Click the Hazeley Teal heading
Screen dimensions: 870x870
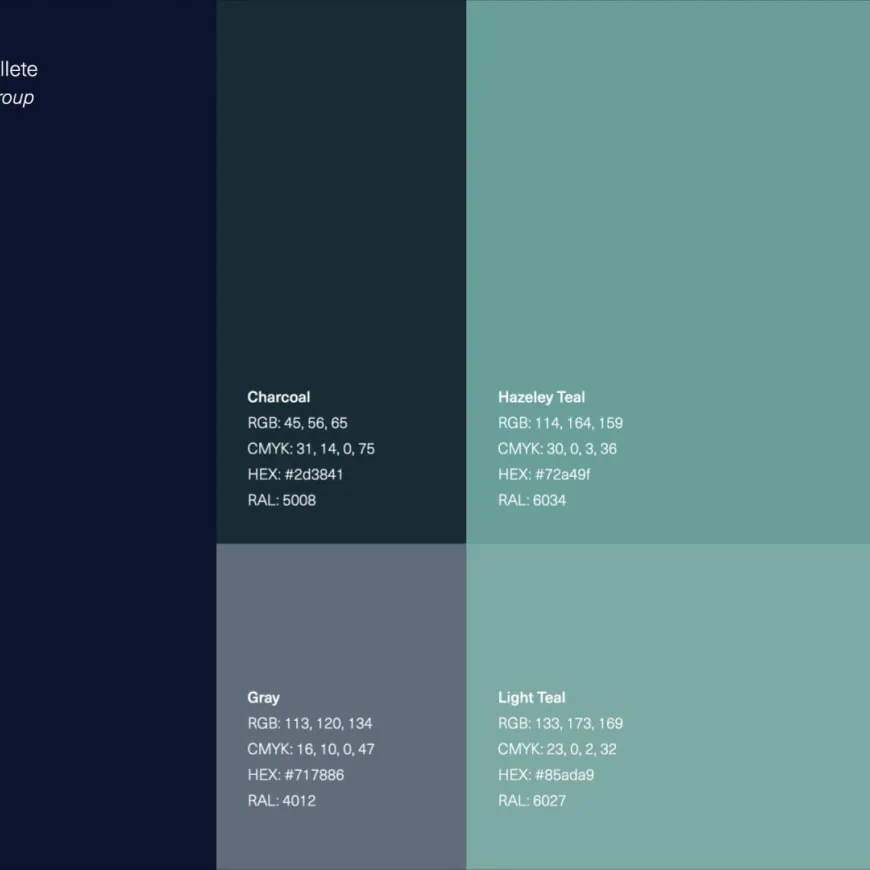(542, 397)
